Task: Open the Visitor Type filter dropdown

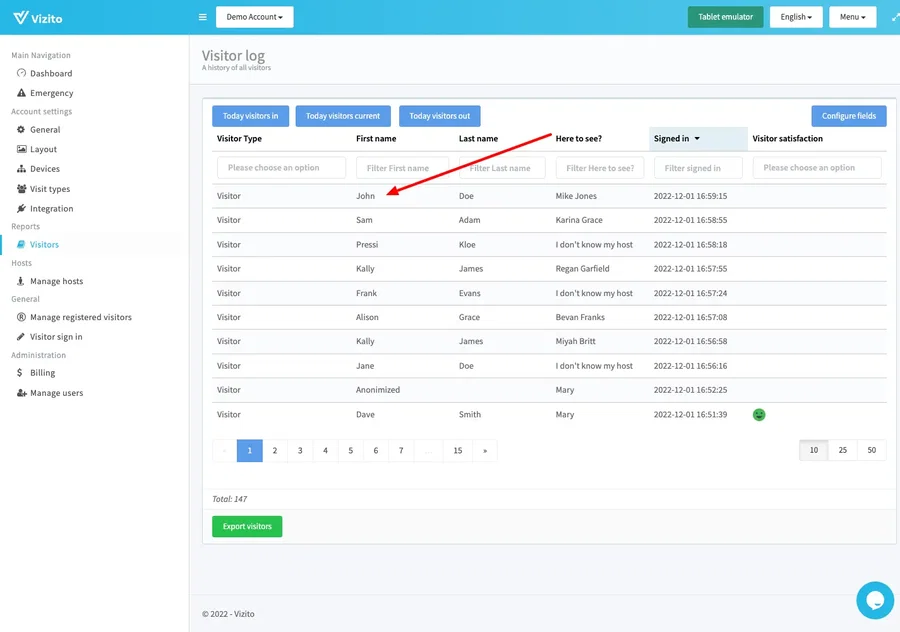Action: 281,168
